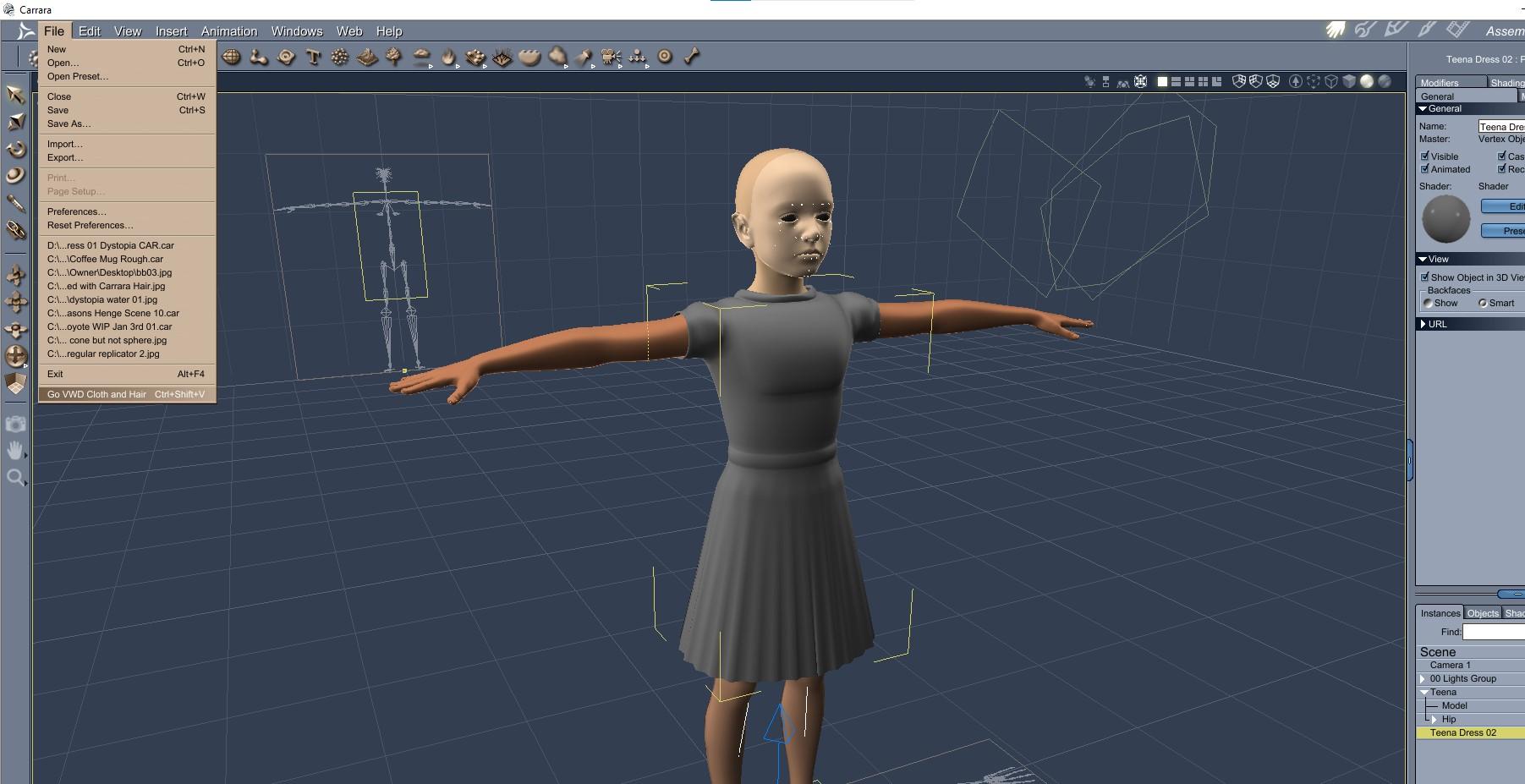Select the Eyedropper tool in left toolbar
Screen dimensions: 1525x784
tap(15, 202)
